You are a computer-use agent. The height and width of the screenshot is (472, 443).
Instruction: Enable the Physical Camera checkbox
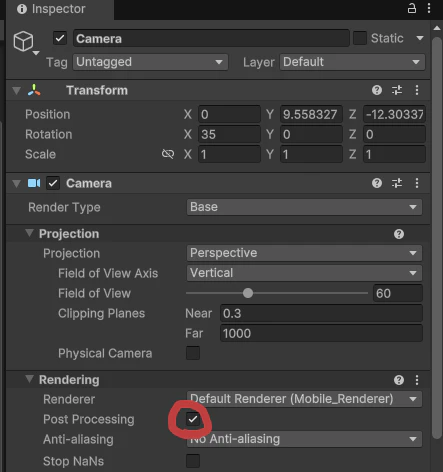(193, 353)
